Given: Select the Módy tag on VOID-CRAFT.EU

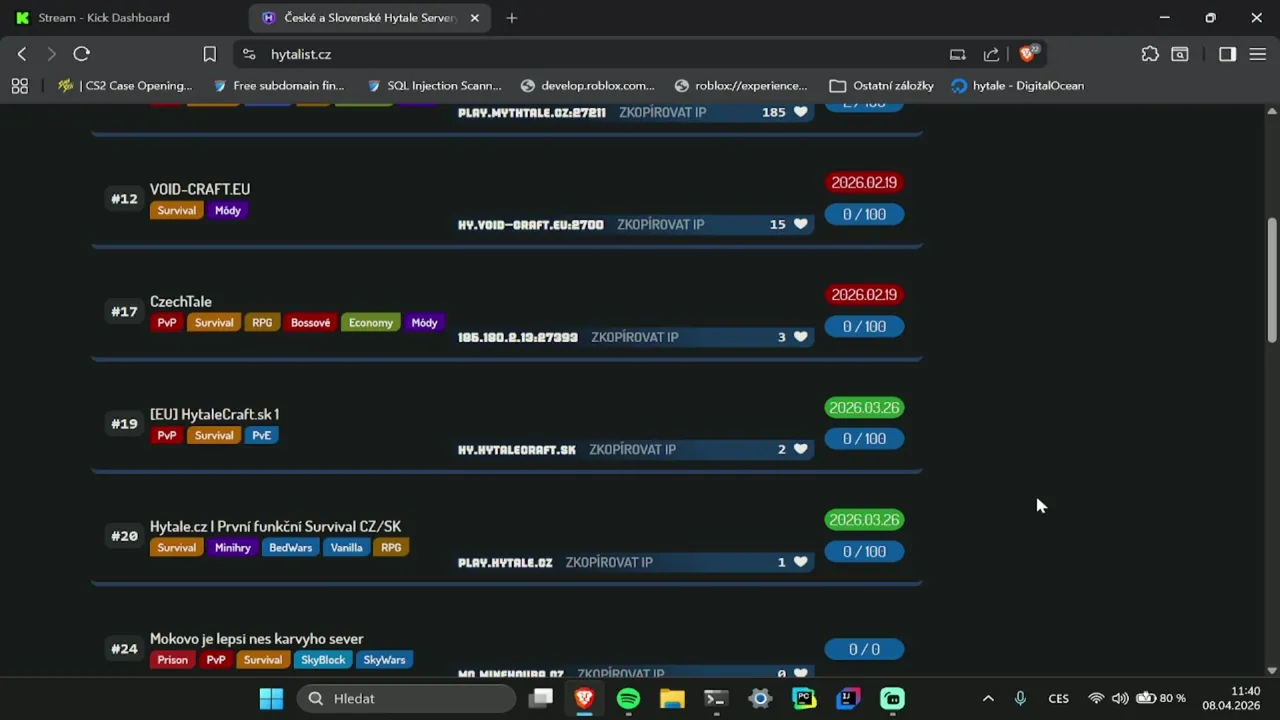Looking at the screenshot, I should click(x=228, y=210).
